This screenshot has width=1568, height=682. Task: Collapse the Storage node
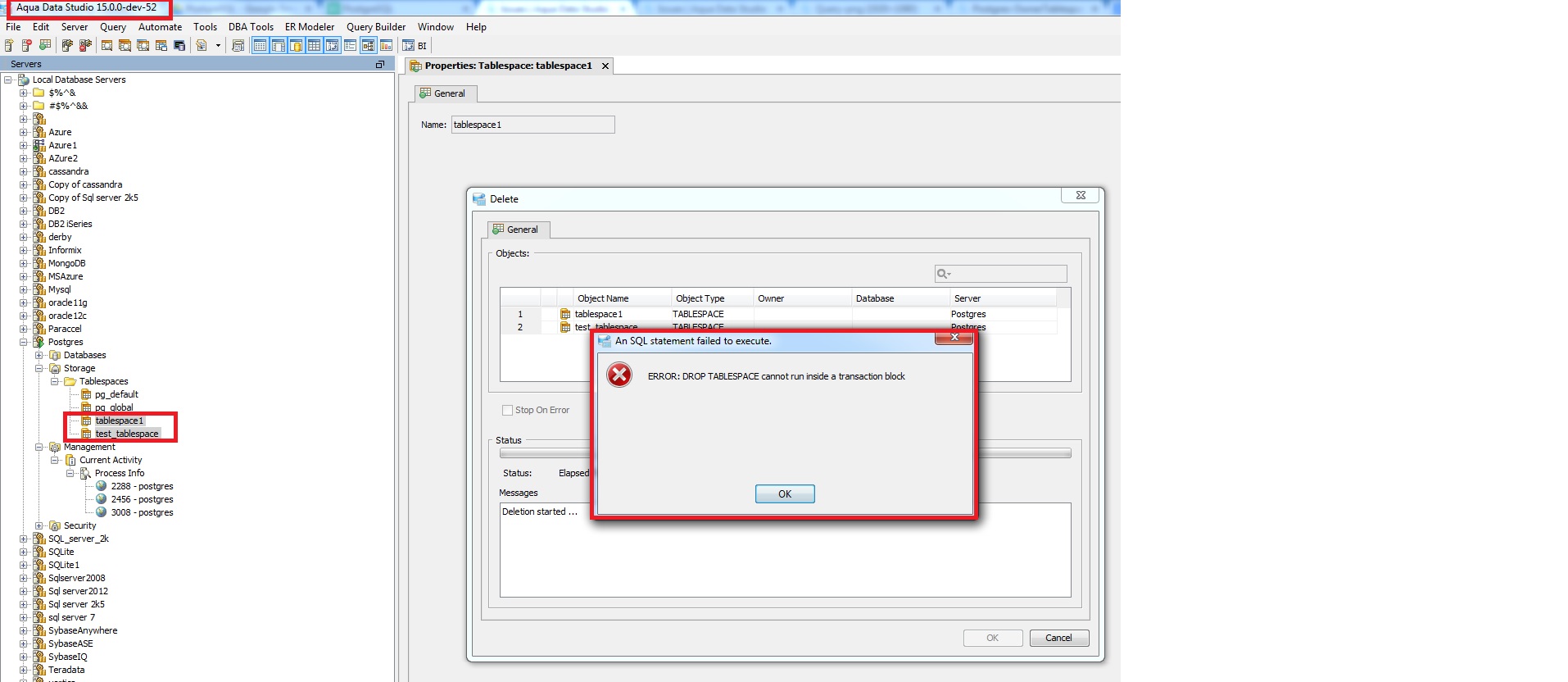coord(39,368)
